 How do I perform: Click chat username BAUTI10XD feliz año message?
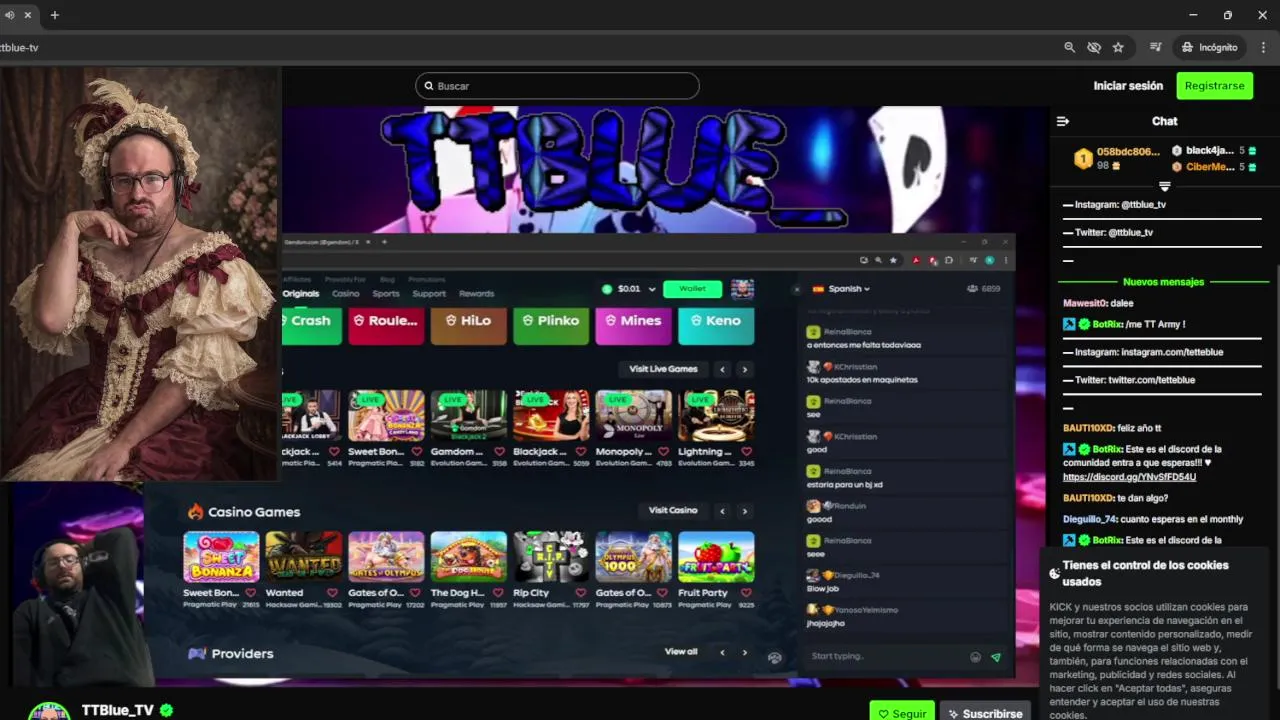(x=1087, y=428)
